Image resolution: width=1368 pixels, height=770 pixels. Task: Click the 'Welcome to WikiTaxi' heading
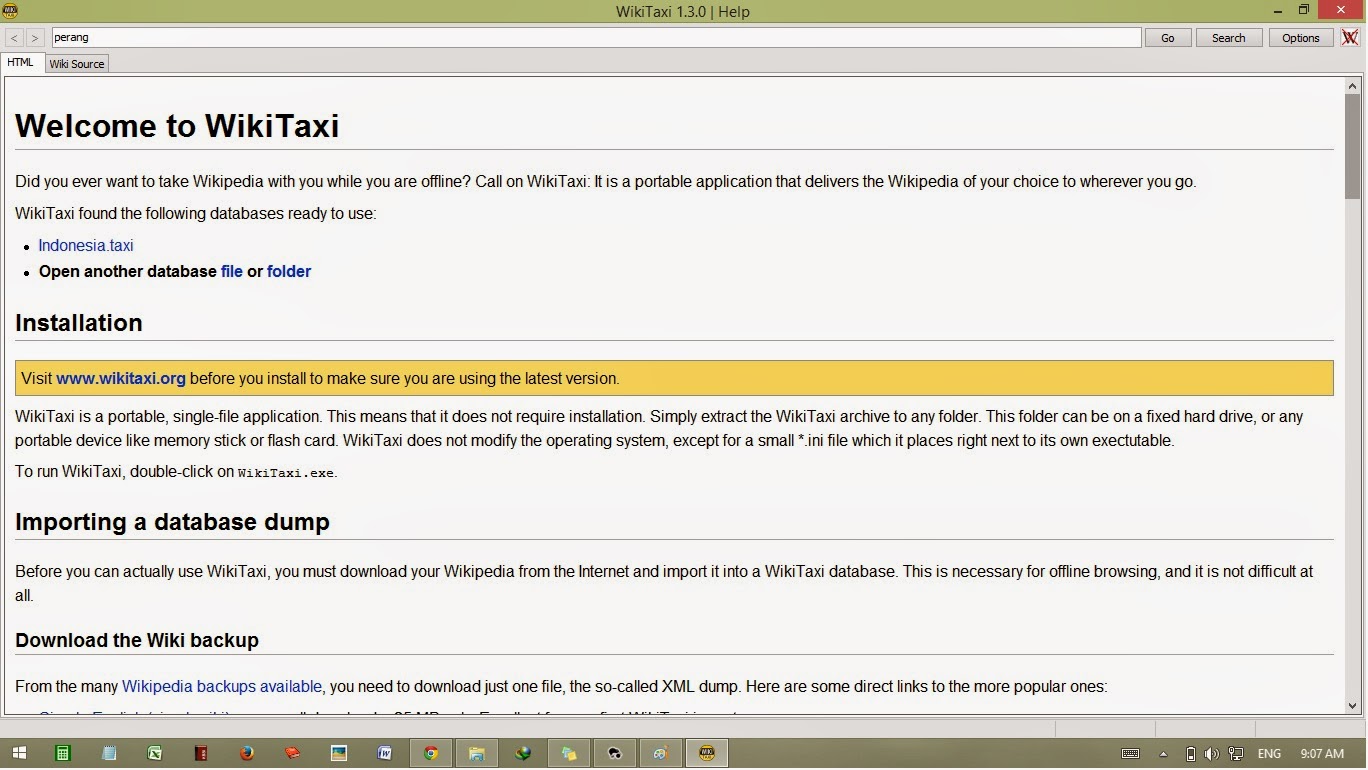click(177, 126)
